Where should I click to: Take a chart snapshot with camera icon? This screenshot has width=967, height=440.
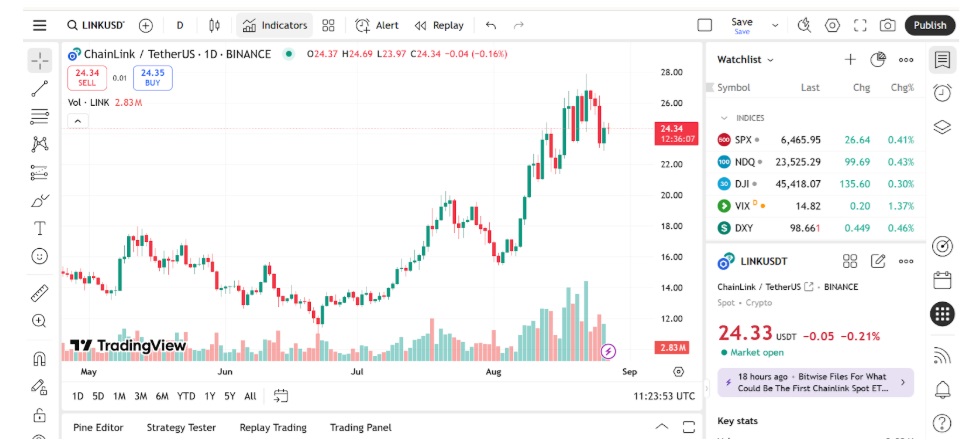pyautogui.click(x=887, y=25)
